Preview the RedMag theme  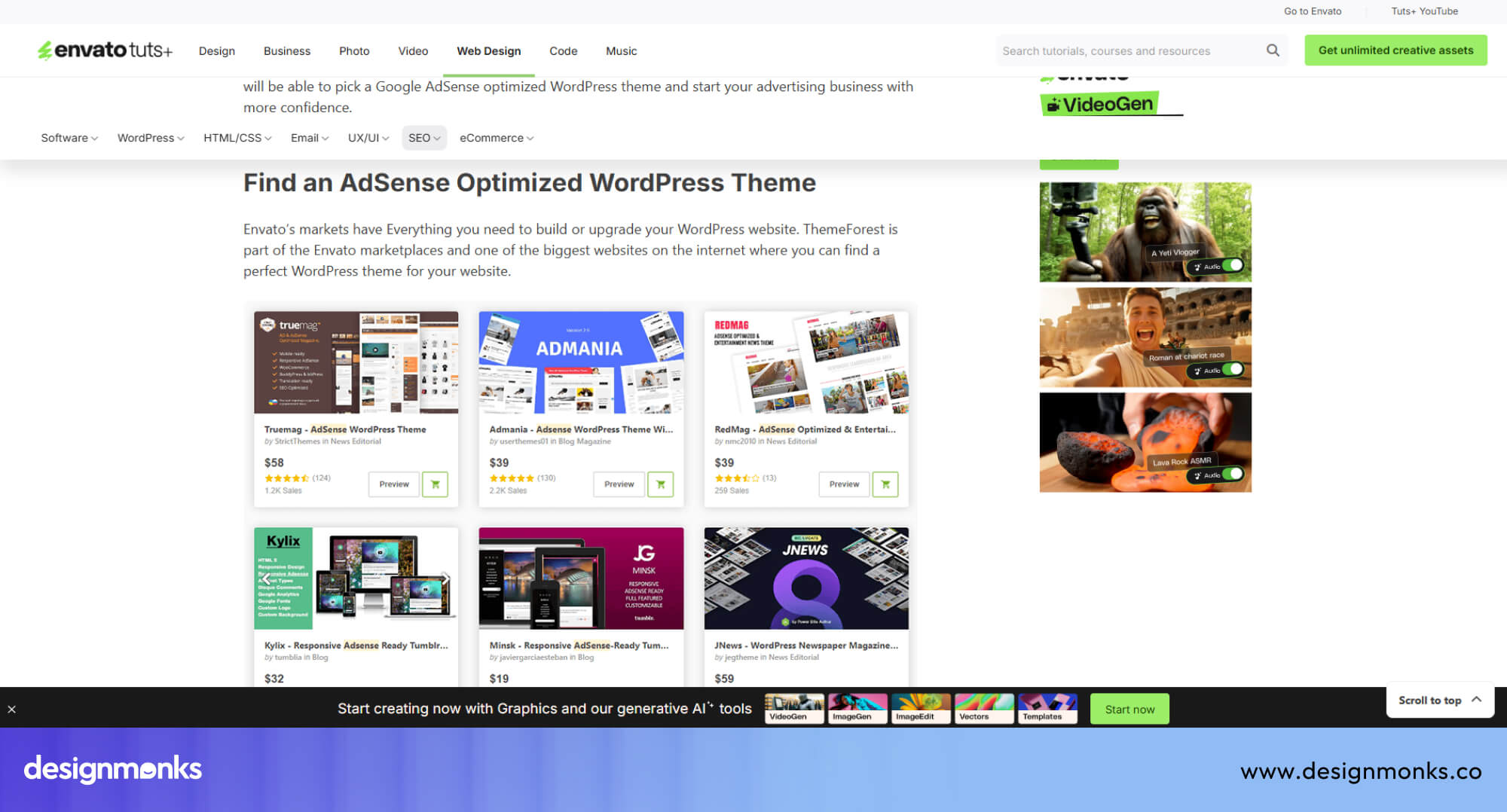coord(844,484)
